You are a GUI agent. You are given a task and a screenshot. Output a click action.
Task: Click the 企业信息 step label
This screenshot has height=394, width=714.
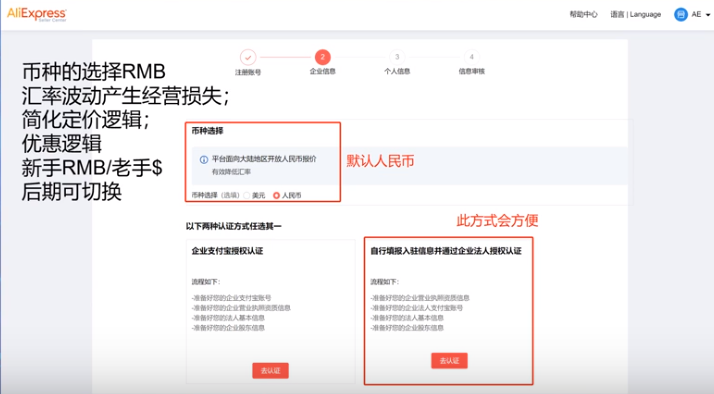[x=322, y=72]
